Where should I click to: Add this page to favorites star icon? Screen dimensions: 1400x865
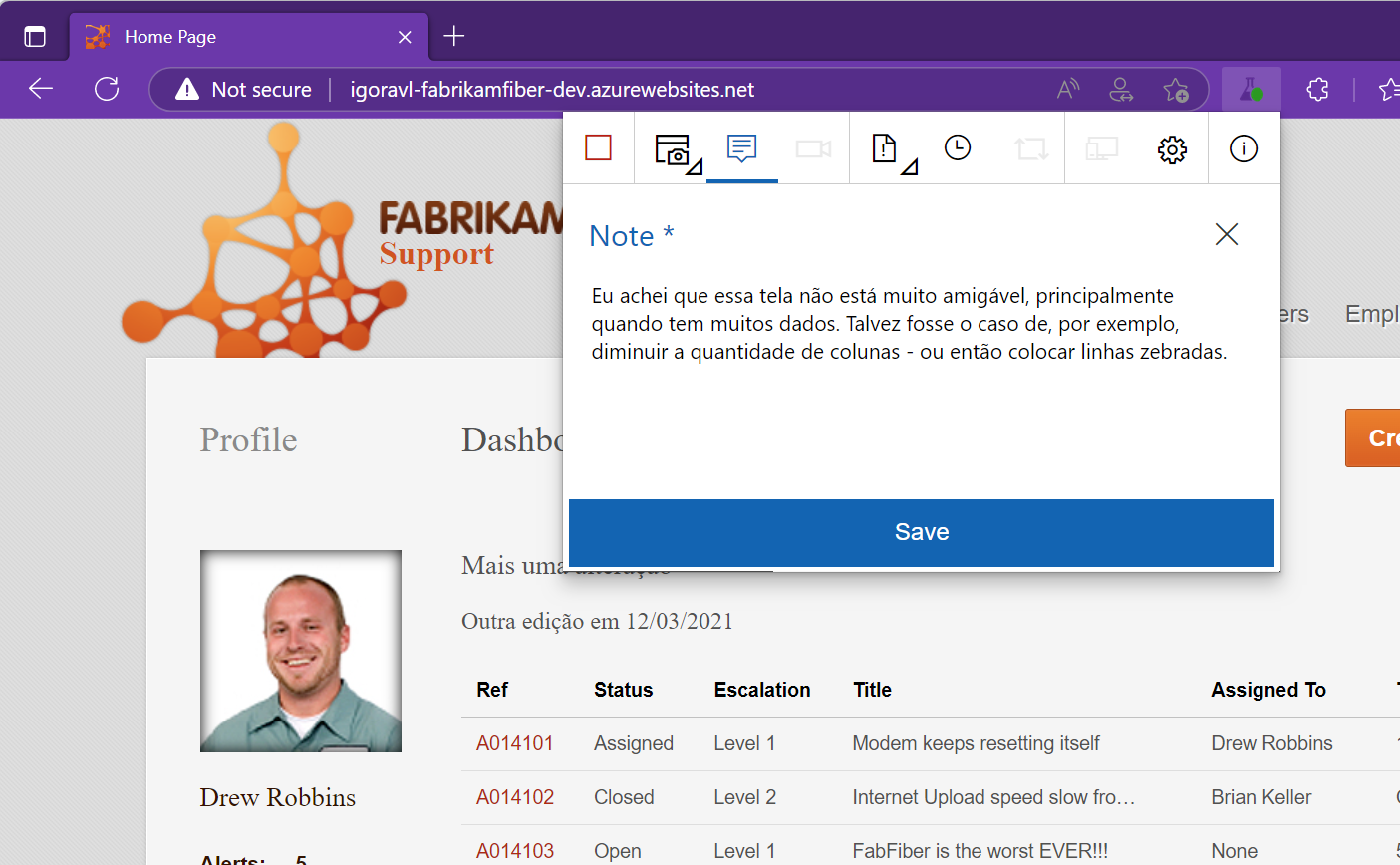click(x=1176, y=90)
